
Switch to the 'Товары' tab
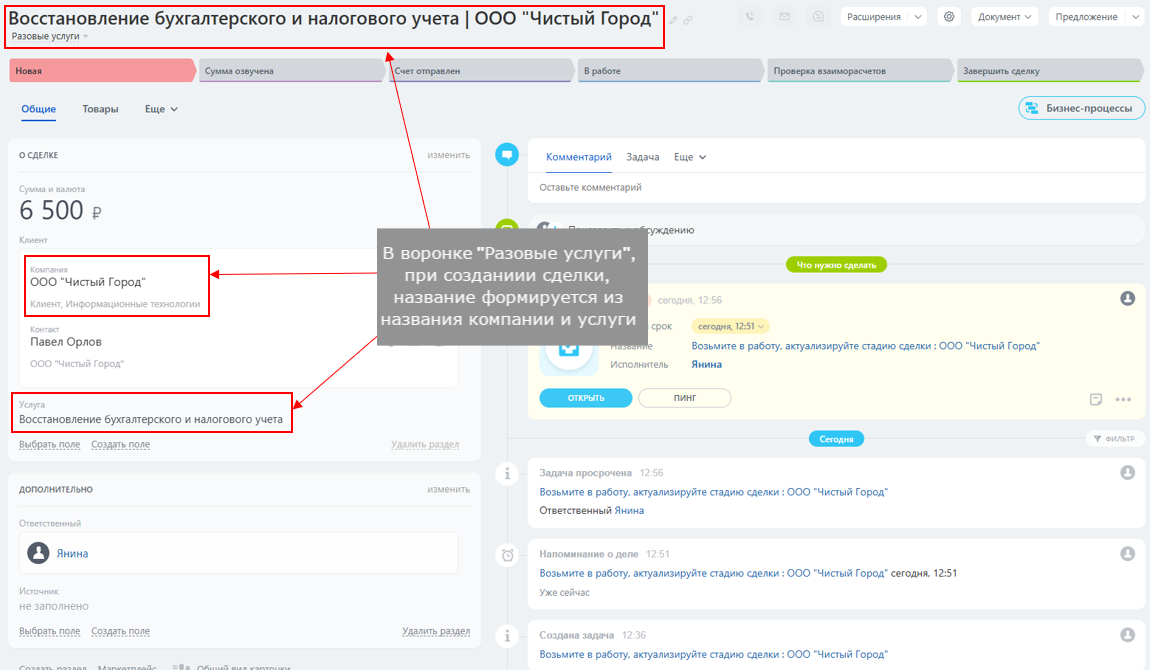[x=100, y=109]
